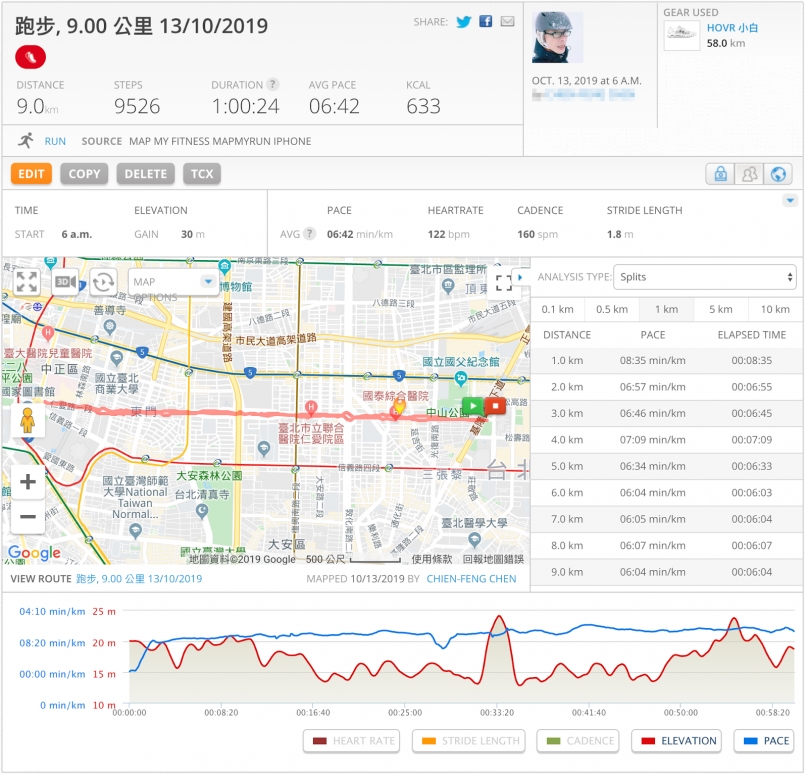Open the HOVR 小白 gear link

[x=732, y=28]
